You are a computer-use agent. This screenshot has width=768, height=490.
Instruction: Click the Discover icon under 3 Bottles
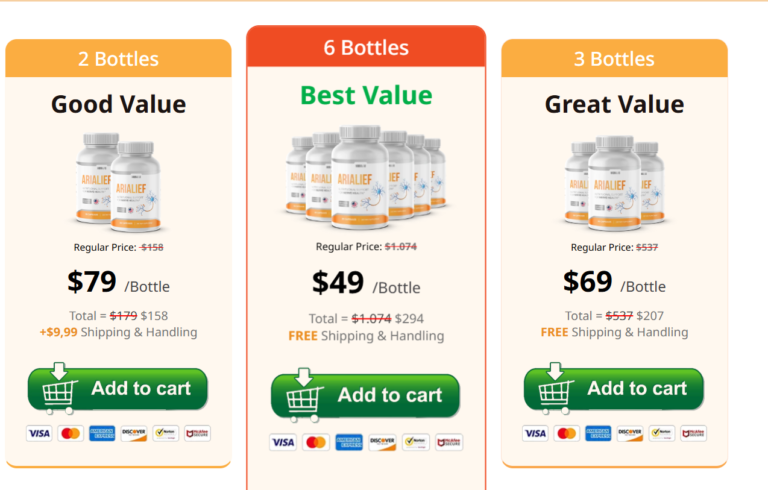(630, 433)
